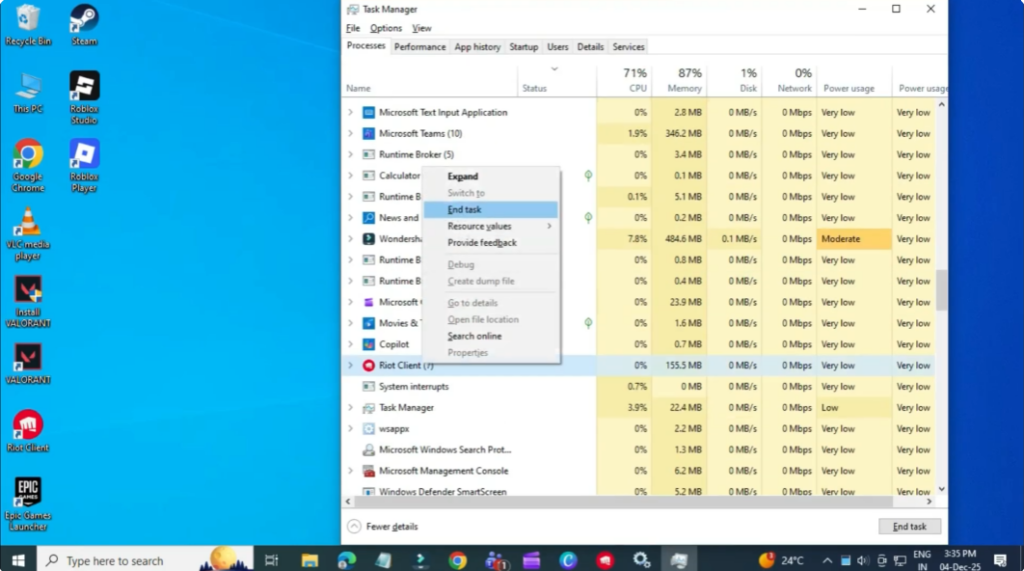The image size is (1024, 571).
Task: Expand the Calculator process row
Action: [x=350, y=176]
